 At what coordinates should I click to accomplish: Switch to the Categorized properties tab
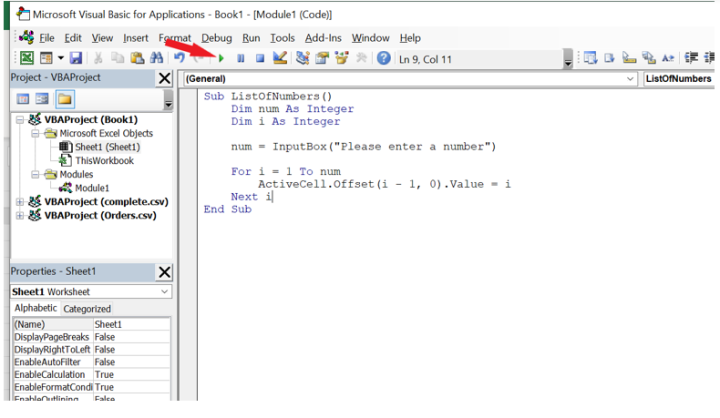pos(87,309)
